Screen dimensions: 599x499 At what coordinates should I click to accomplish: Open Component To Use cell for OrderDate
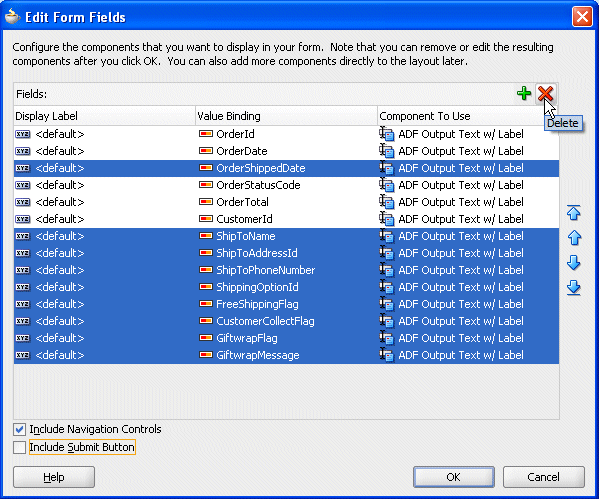click(468, 151)
